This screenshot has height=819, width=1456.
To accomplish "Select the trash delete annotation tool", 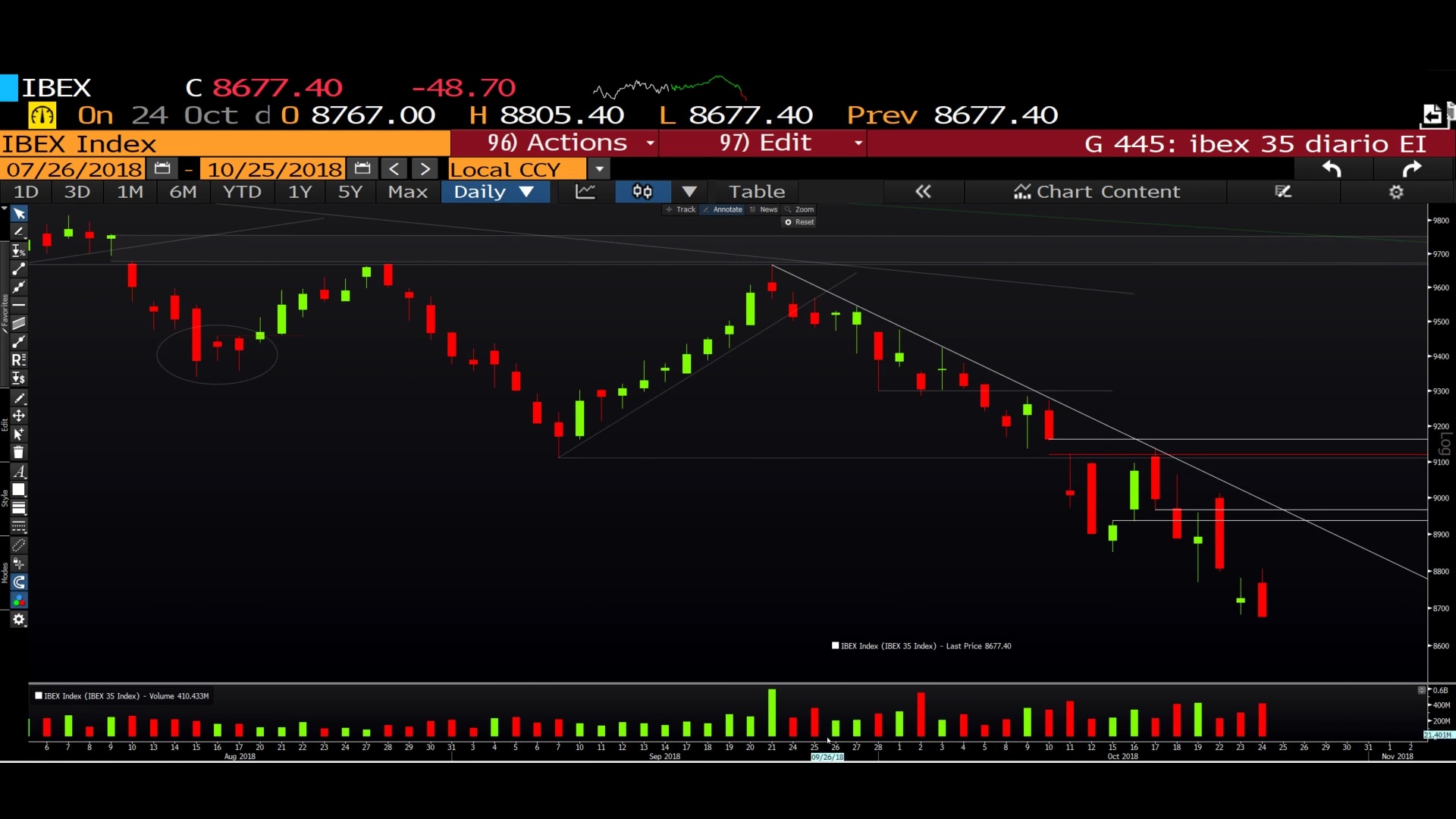I will tap(19, 453).
